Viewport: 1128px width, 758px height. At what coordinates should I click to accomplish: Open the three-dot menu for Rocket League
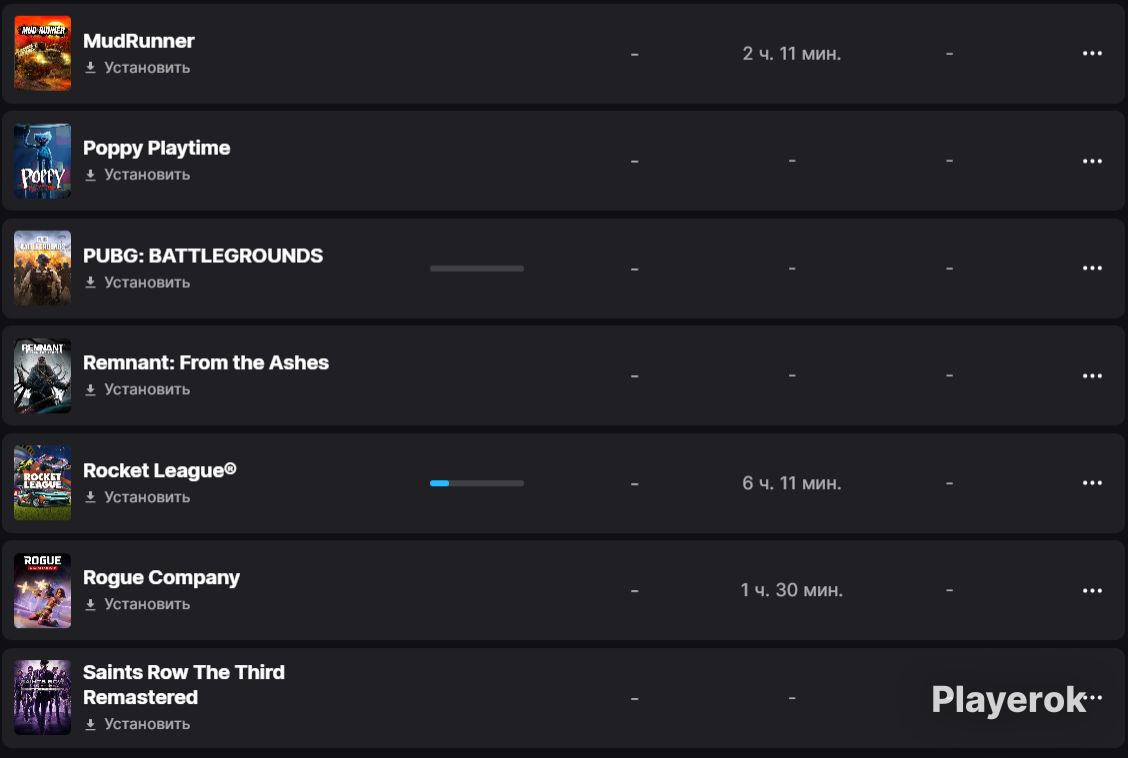click(1092, 483)
